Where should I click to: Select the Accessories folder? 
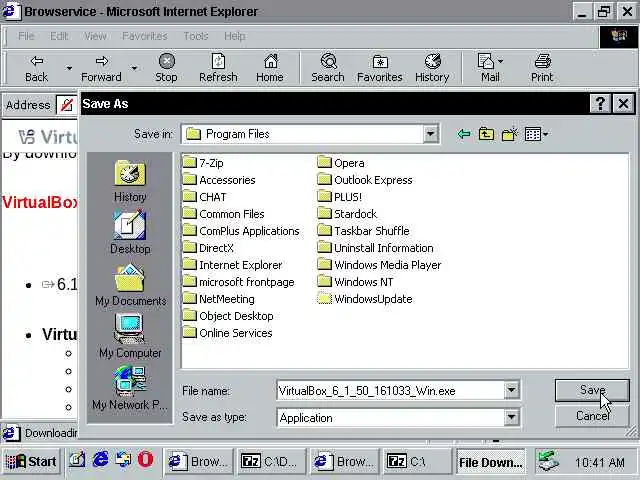coord(219,180)
